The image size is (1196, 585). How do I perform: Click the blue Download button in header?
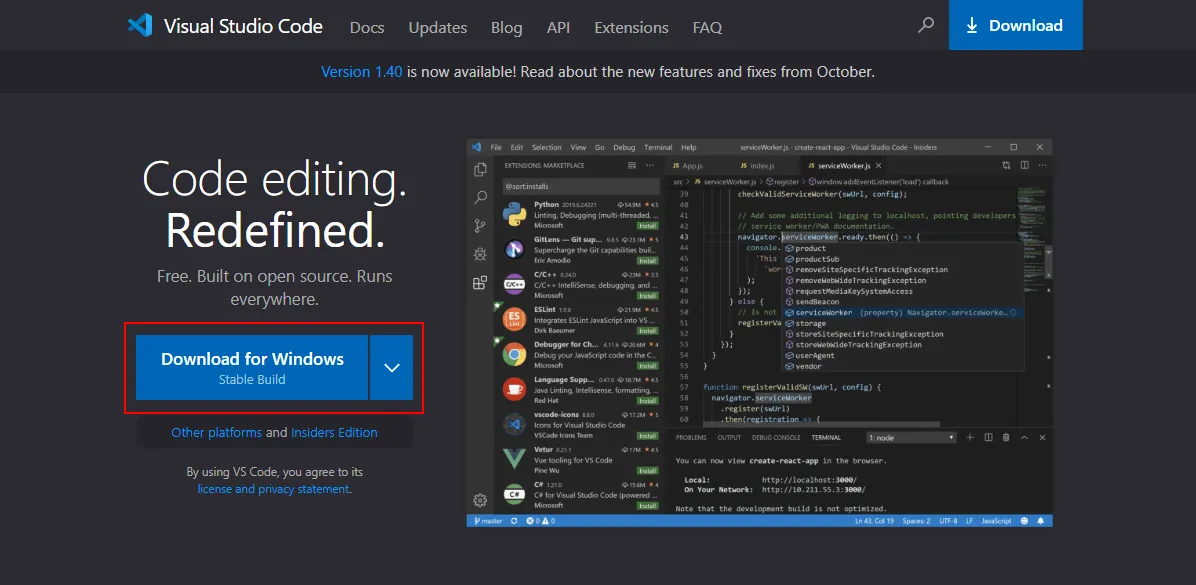[x=1016, y=25]
